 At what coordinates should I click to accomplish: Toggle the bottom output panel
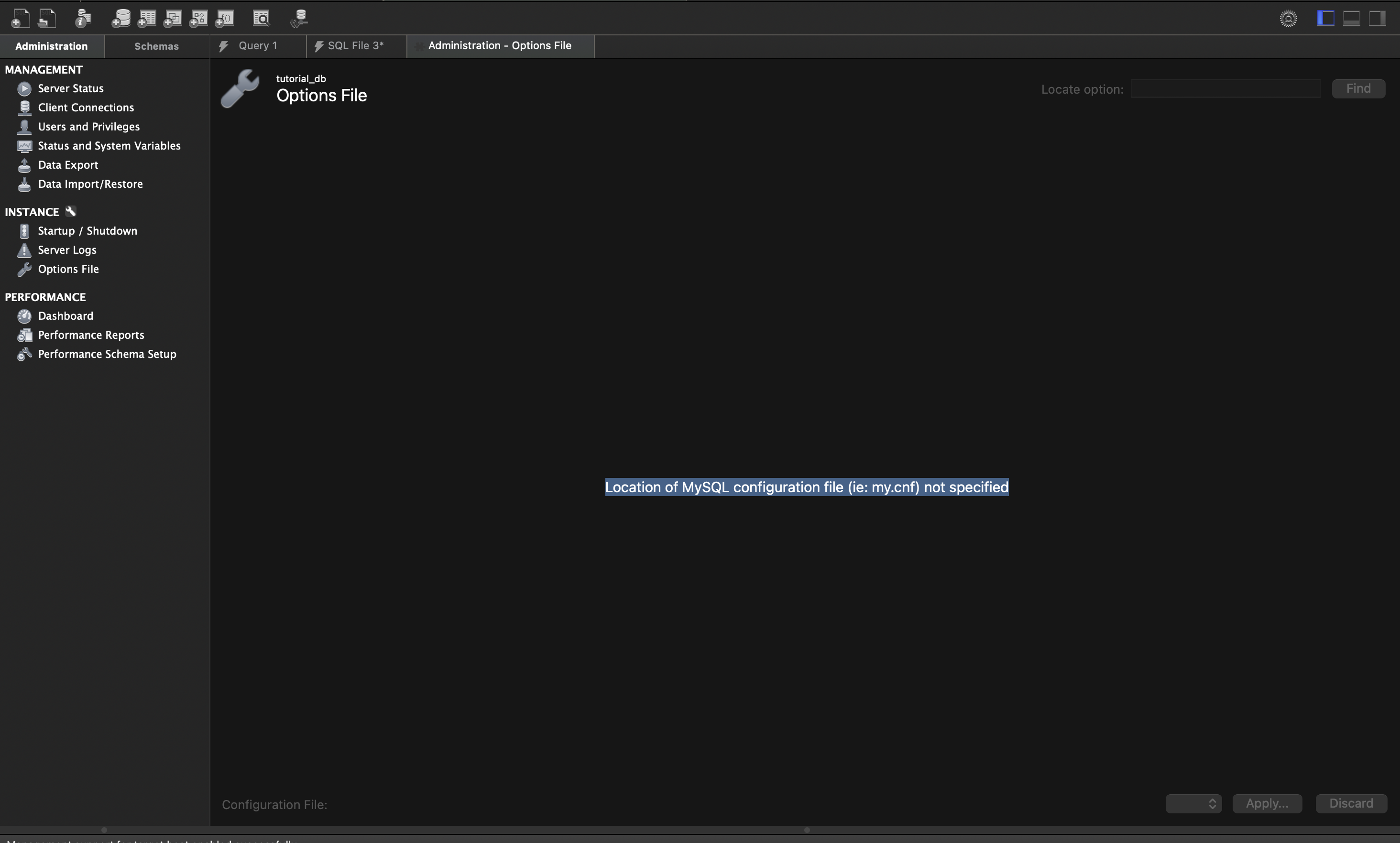coord(1351,19)
